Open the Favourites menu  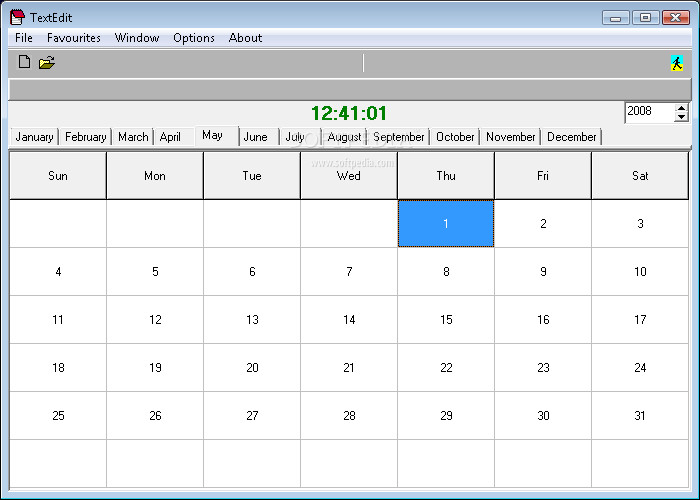click(74, 38)
